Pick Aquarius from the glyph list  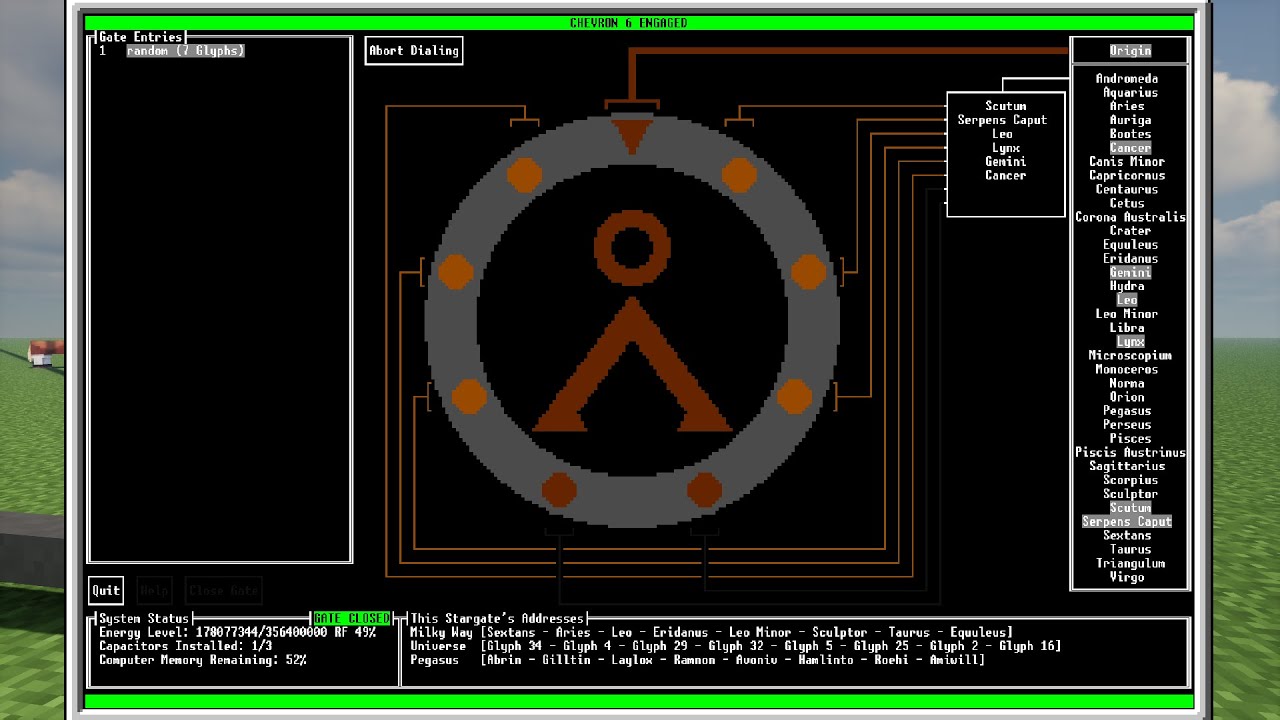coord(1130,93)
